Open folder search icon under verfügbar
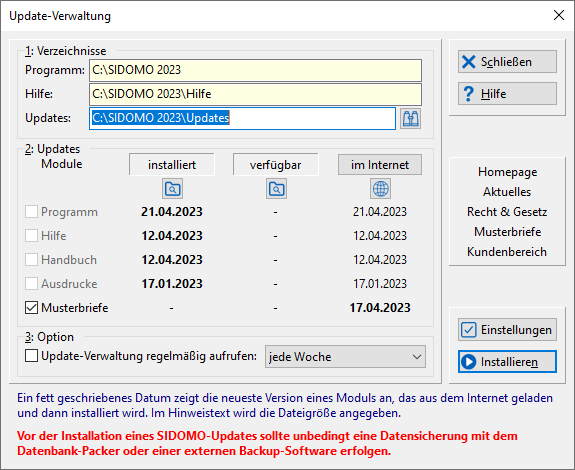575x470 pixels. [276, 189]
